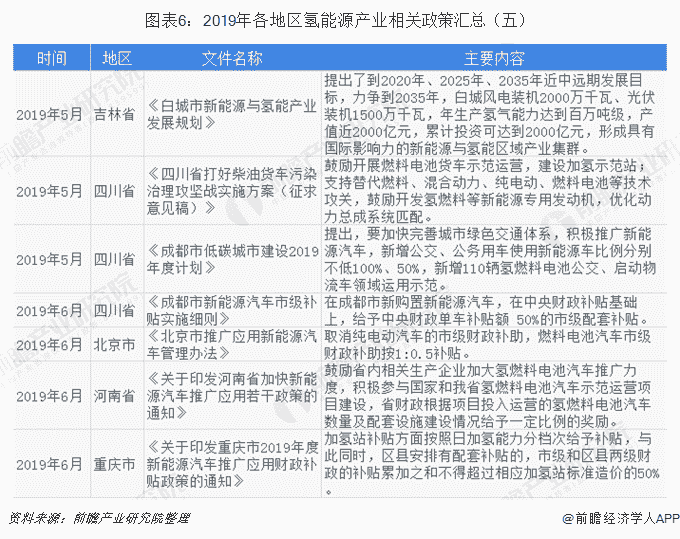This screenshot has width=680, height=539.
Task: Click content starting '鼓励省内相关生产企业加大氢燃料电池'
Action: (488, 396)
